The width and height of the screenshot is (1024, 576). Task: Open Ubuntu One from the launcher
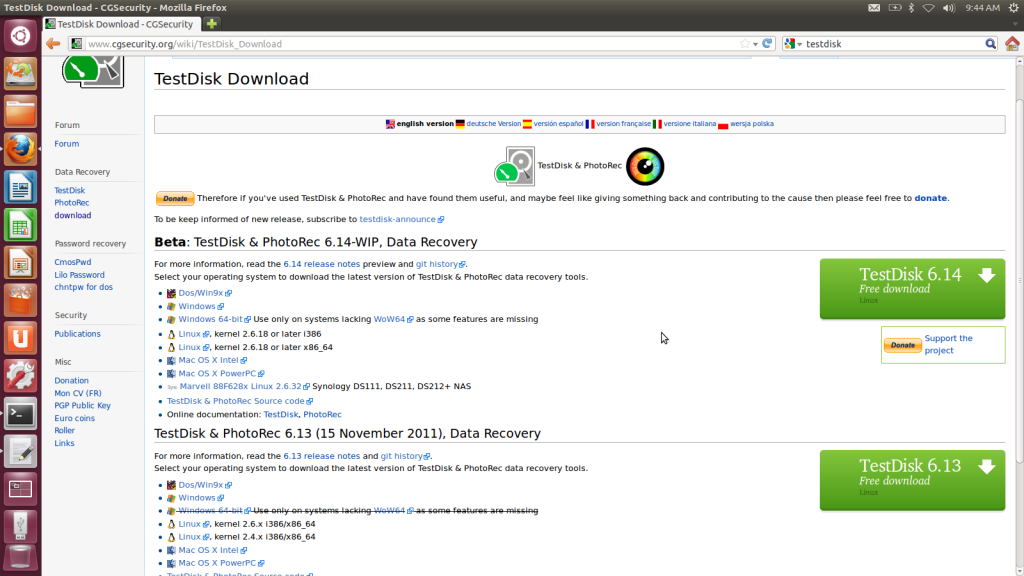point(20,339)
